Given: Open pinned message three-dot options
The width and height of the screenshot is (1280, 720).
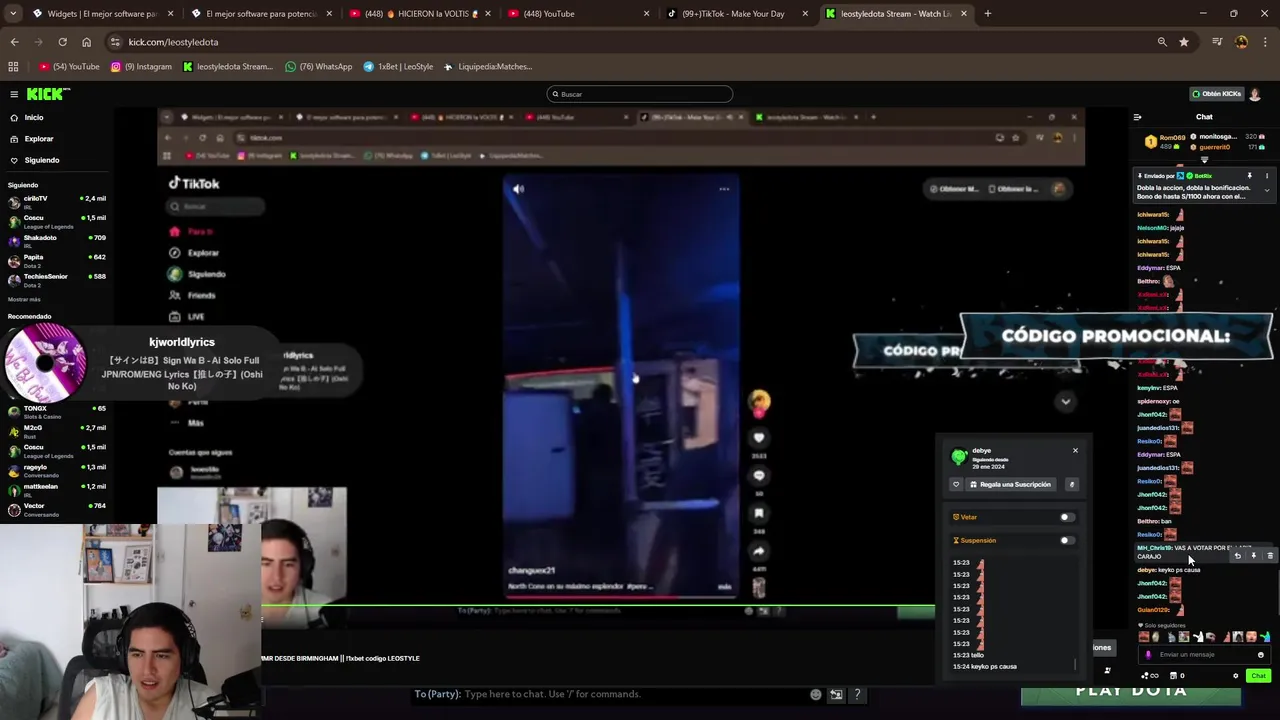Looking at the screenshot, I should (1267, 176).
